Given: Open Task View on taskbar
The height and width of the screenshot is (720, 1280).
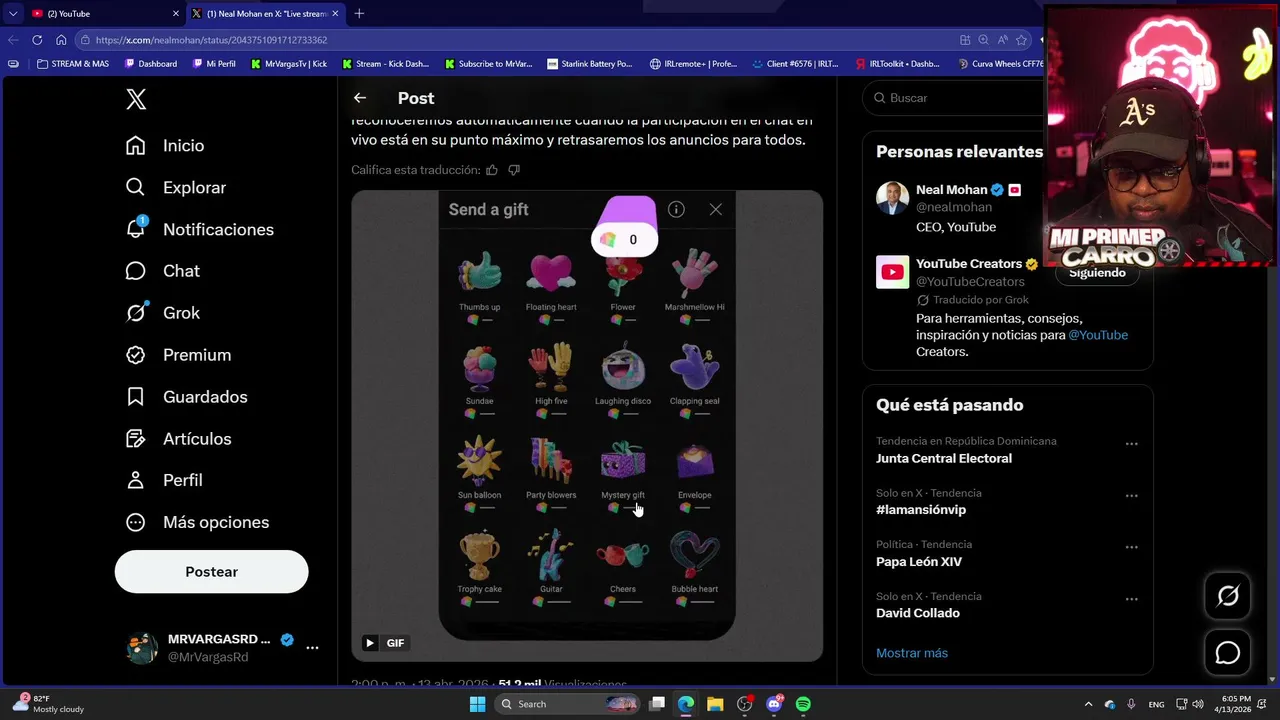Looking at the screenshot, I should (x=657, y=704).
